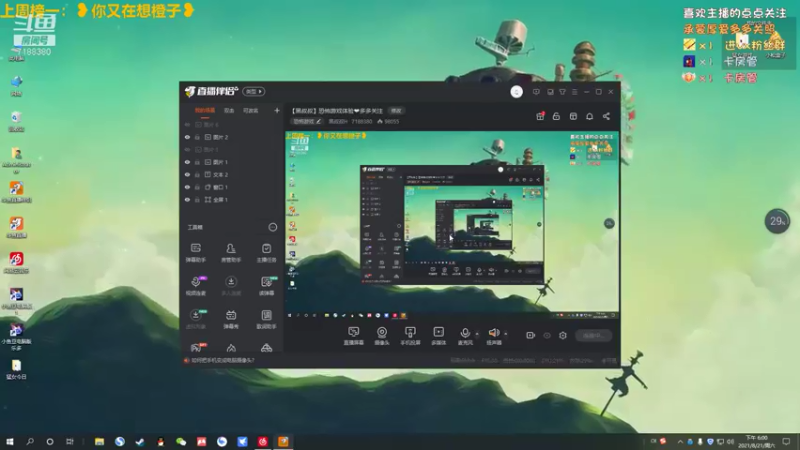Open taskbar search
The height and width of the screenshot is (450, 800).
(x=30, y=441)
